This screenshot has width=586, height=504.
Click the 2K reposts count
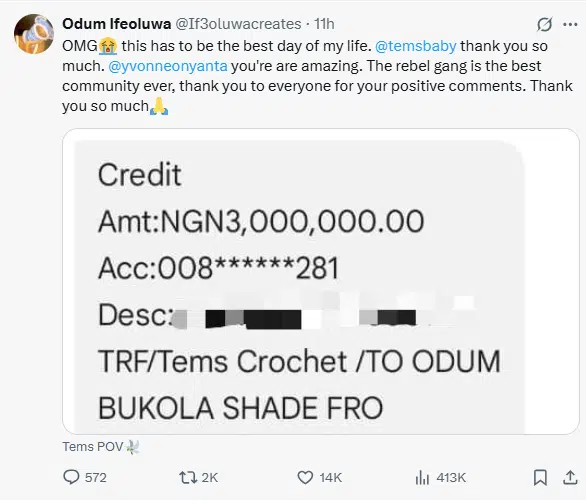coord(210,477)
